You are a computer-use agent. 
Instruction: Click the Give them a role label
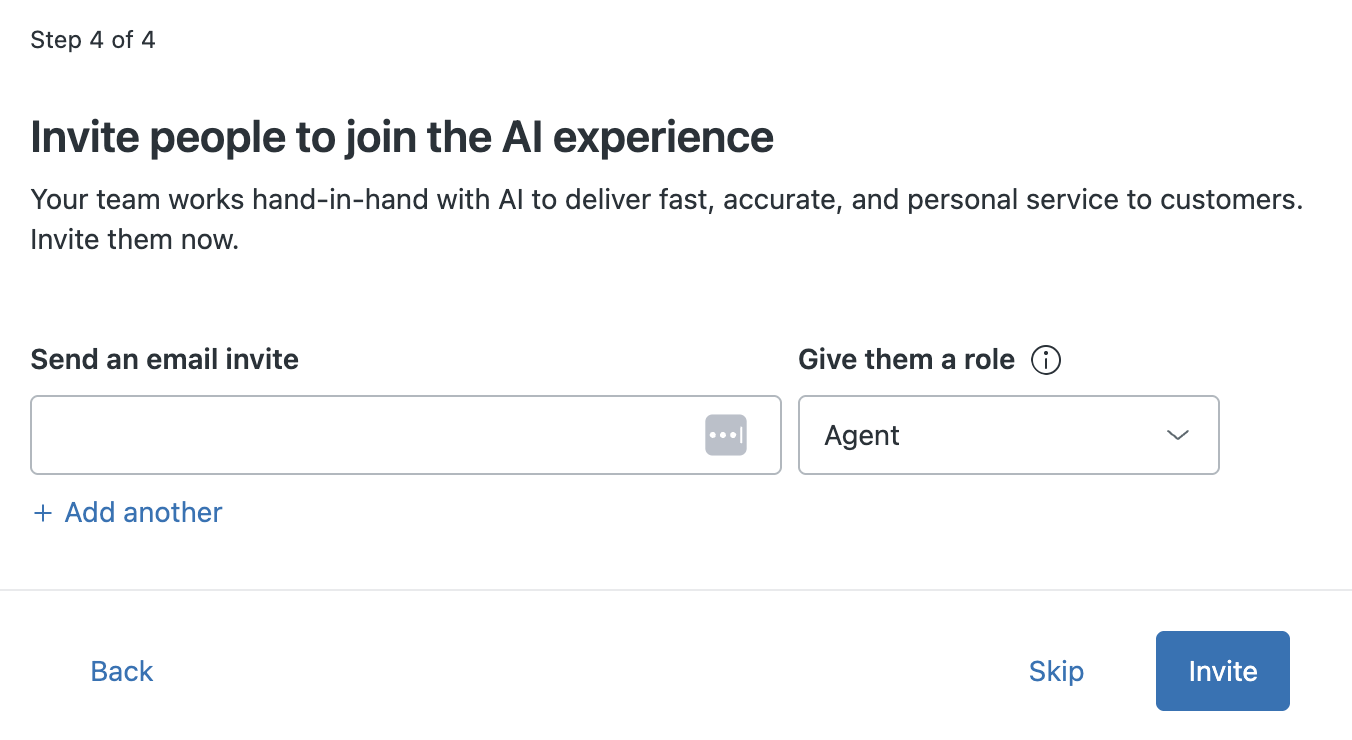906,360
